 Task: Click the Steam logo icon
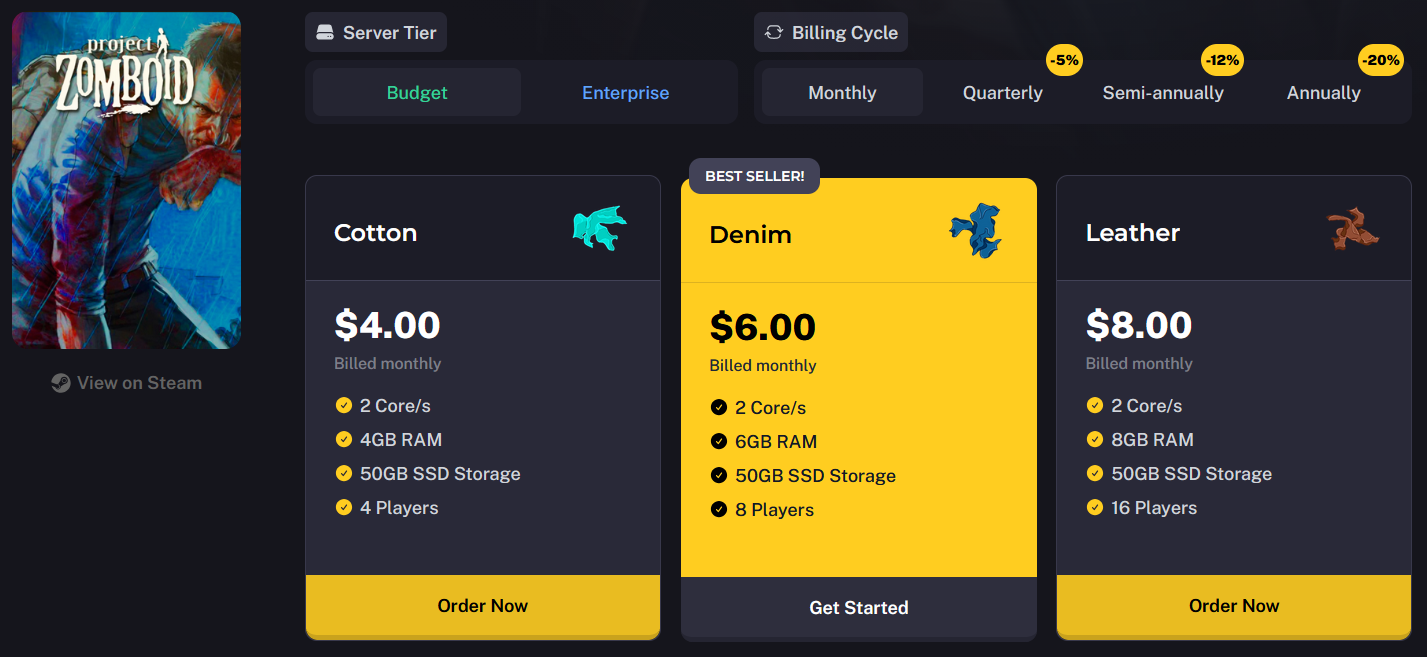61,383
